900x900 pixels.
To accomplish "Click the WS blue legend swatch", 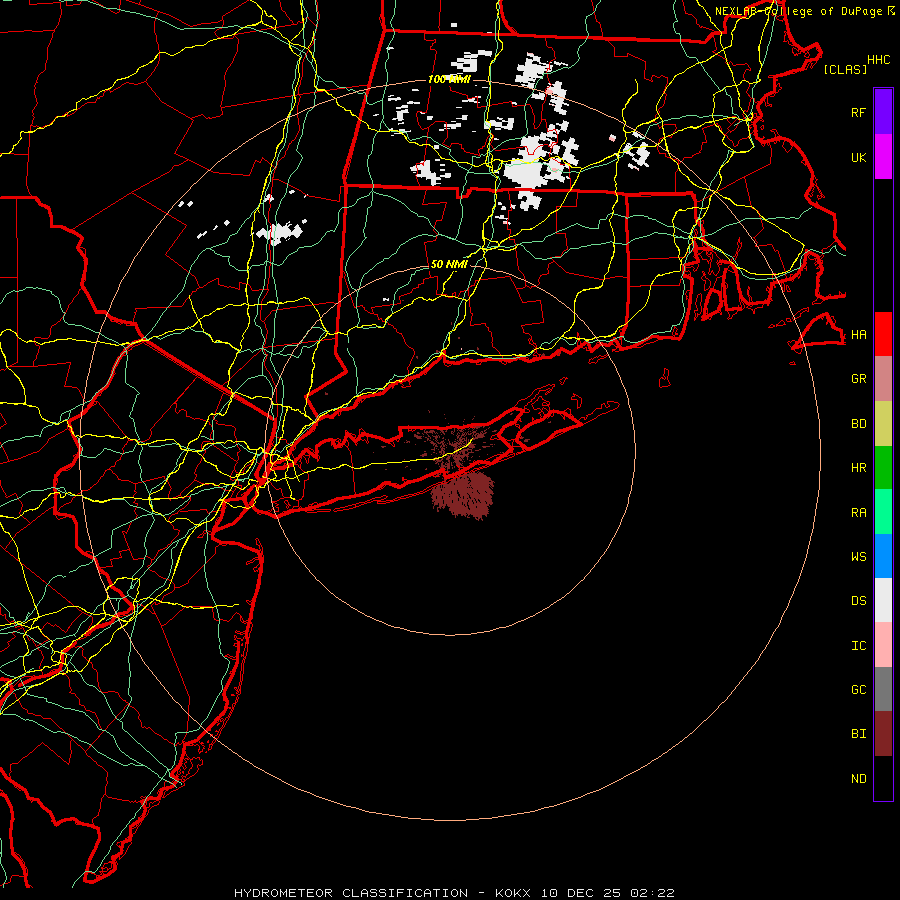I will point(883,556).
